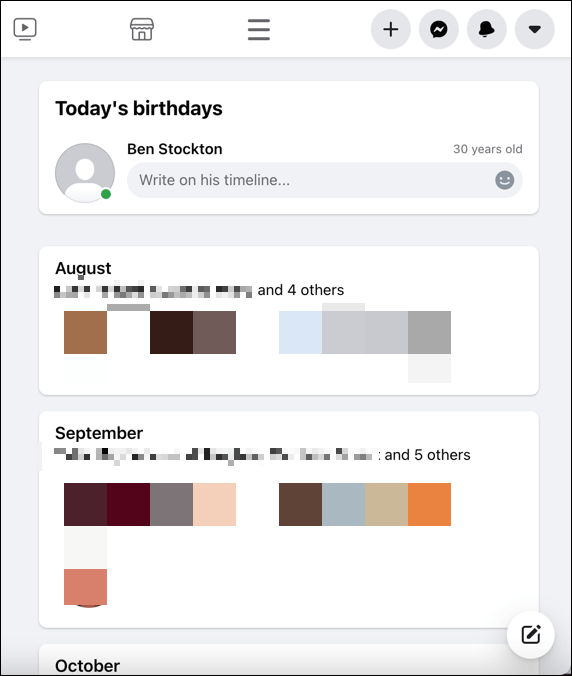Write on Ben Stockton's timeline field

[325, 180]
